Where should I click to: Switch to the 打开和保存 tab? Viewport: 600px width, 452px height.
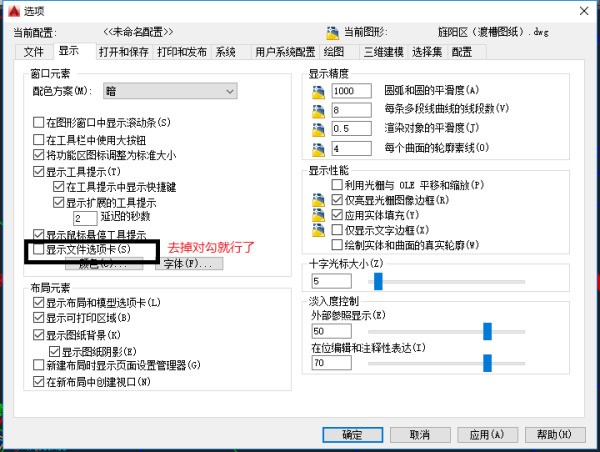[x=125, y=51]
